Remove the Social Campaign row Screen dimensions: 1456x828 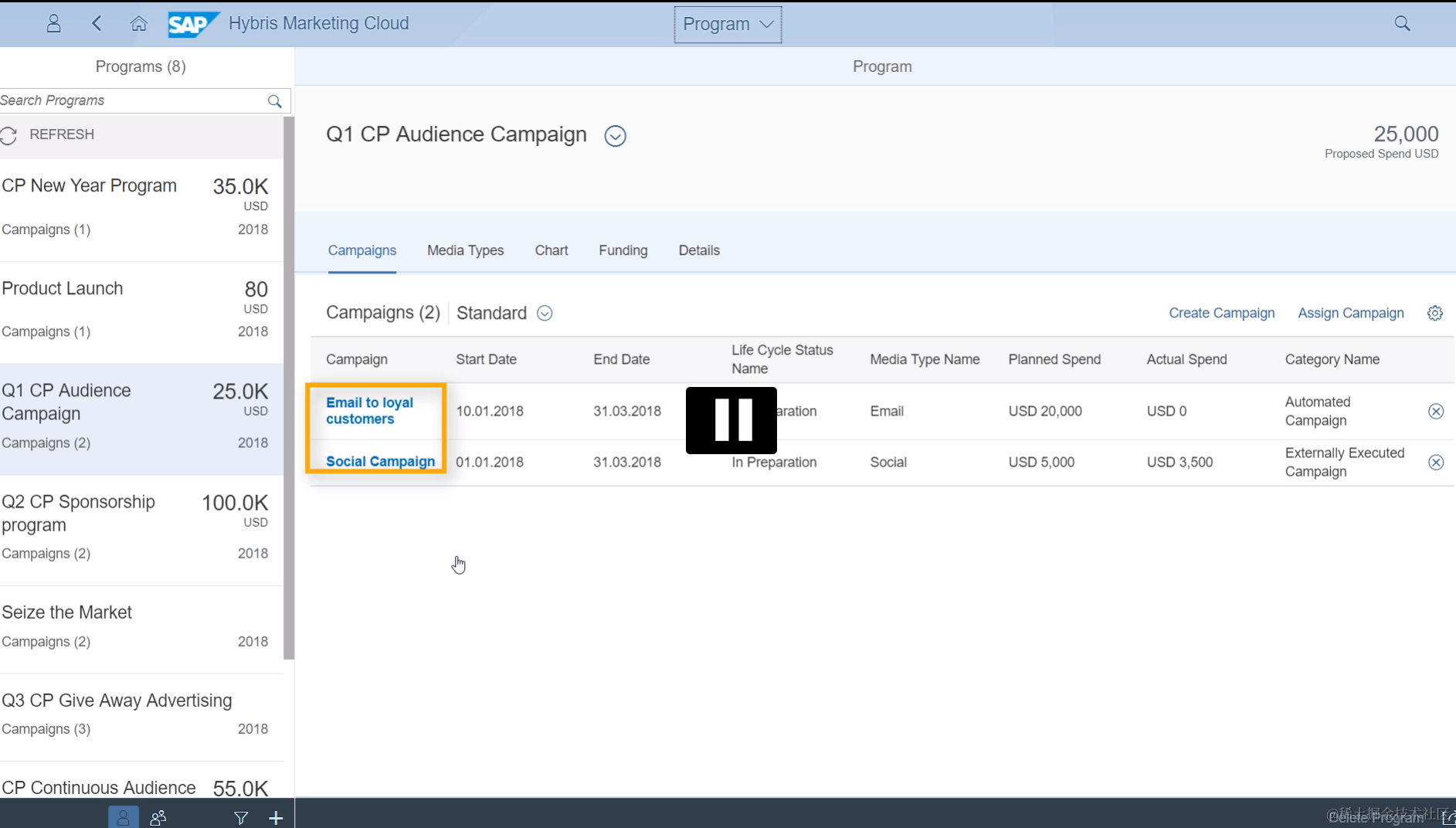tap(1436, 462)
